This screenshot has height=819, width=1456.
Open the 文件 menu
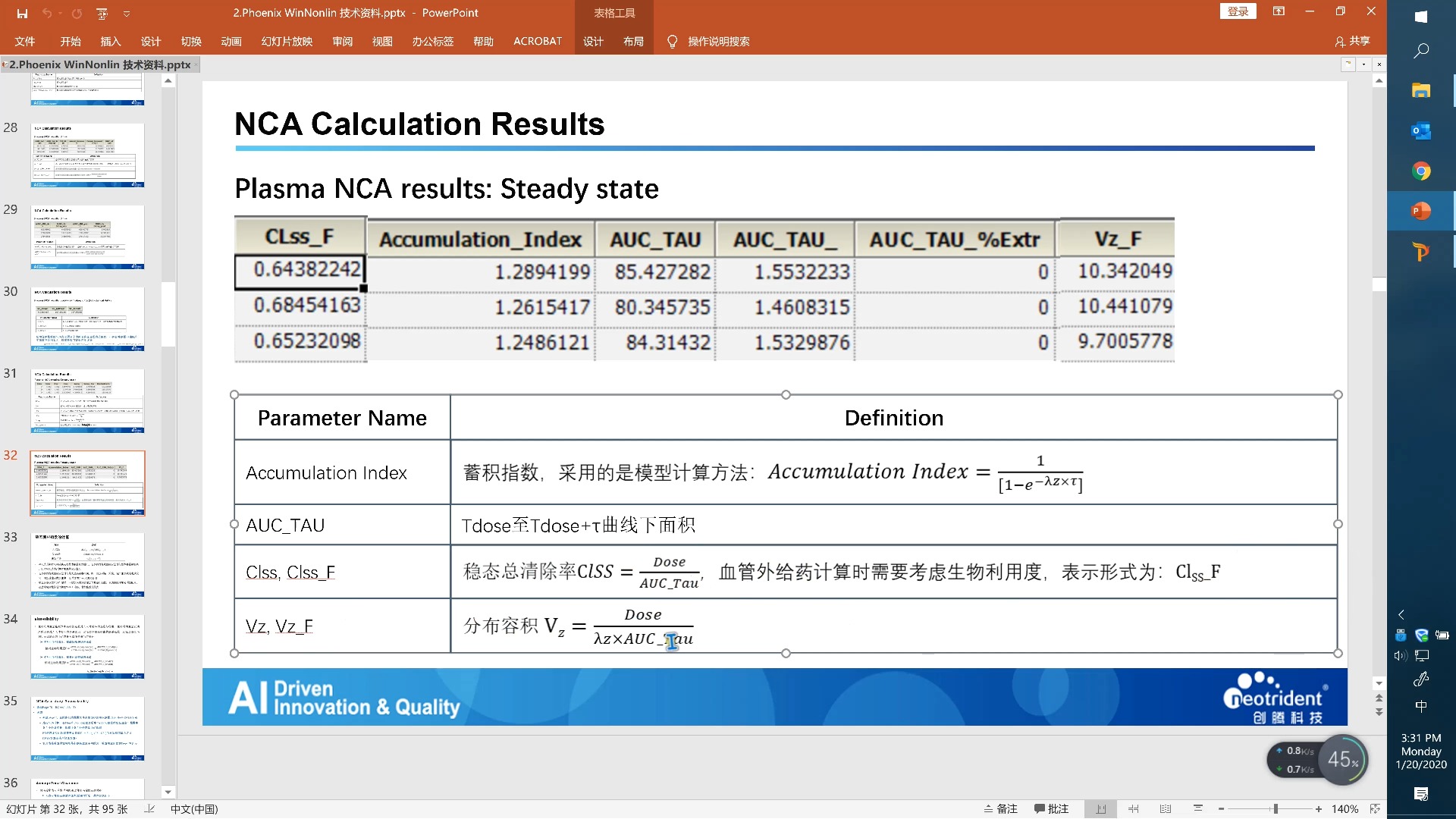25,41
